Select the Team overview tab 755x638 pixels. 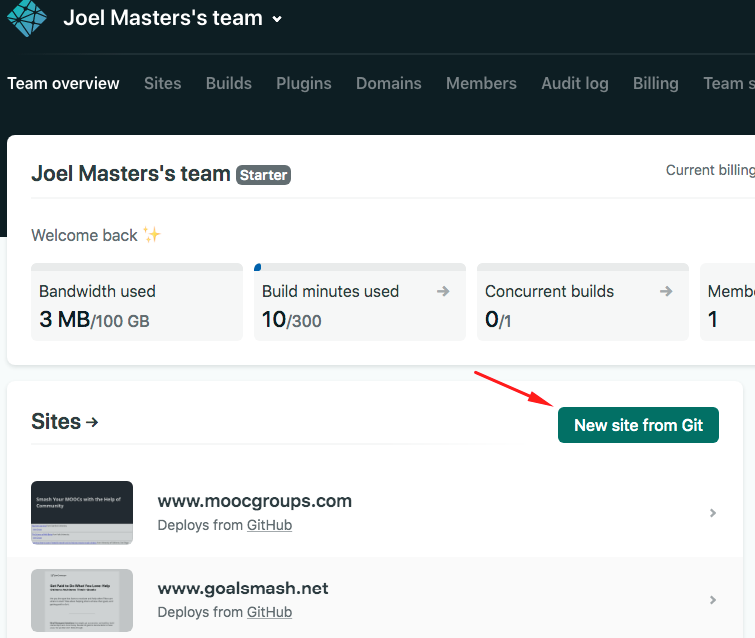click(63, 83)
